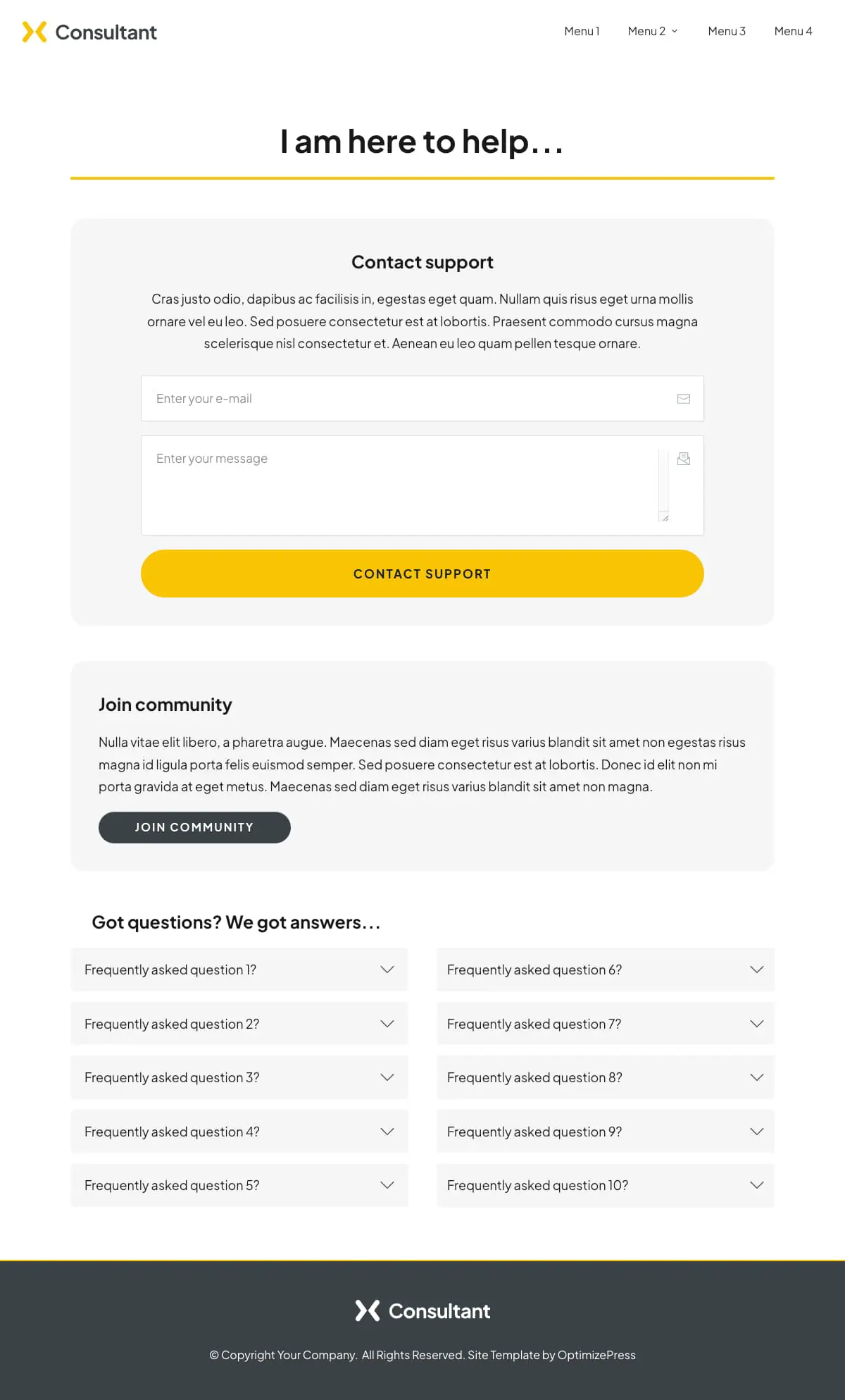Click the message icon in message box
This screenshot has width=845, height=1400.
pyautogui.click(x=683, y=459)
